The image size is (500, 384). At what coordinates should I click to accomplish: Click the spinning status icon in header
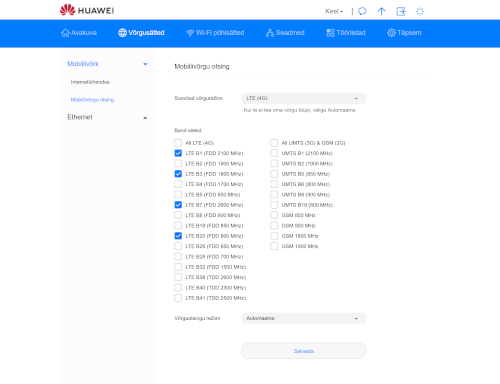tap(420, 11)
